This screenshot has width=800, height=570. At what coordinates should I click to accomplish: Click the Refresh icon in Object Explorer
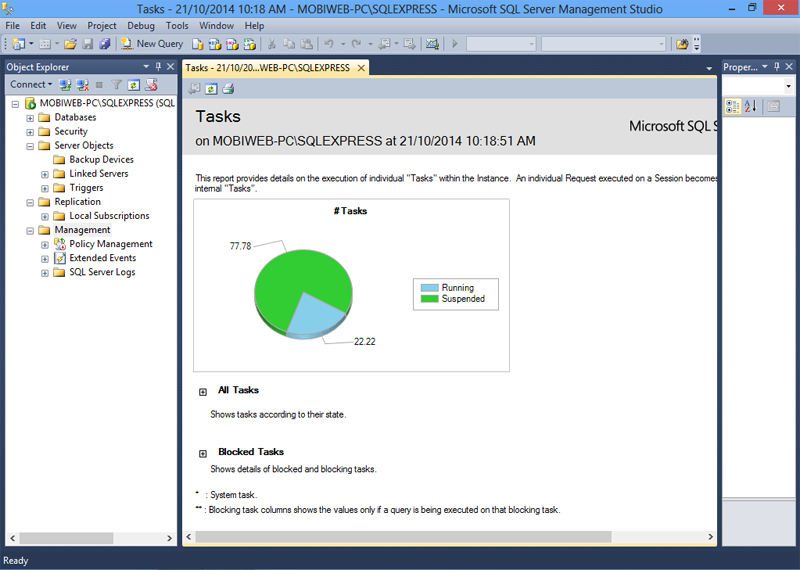(134, 85)
